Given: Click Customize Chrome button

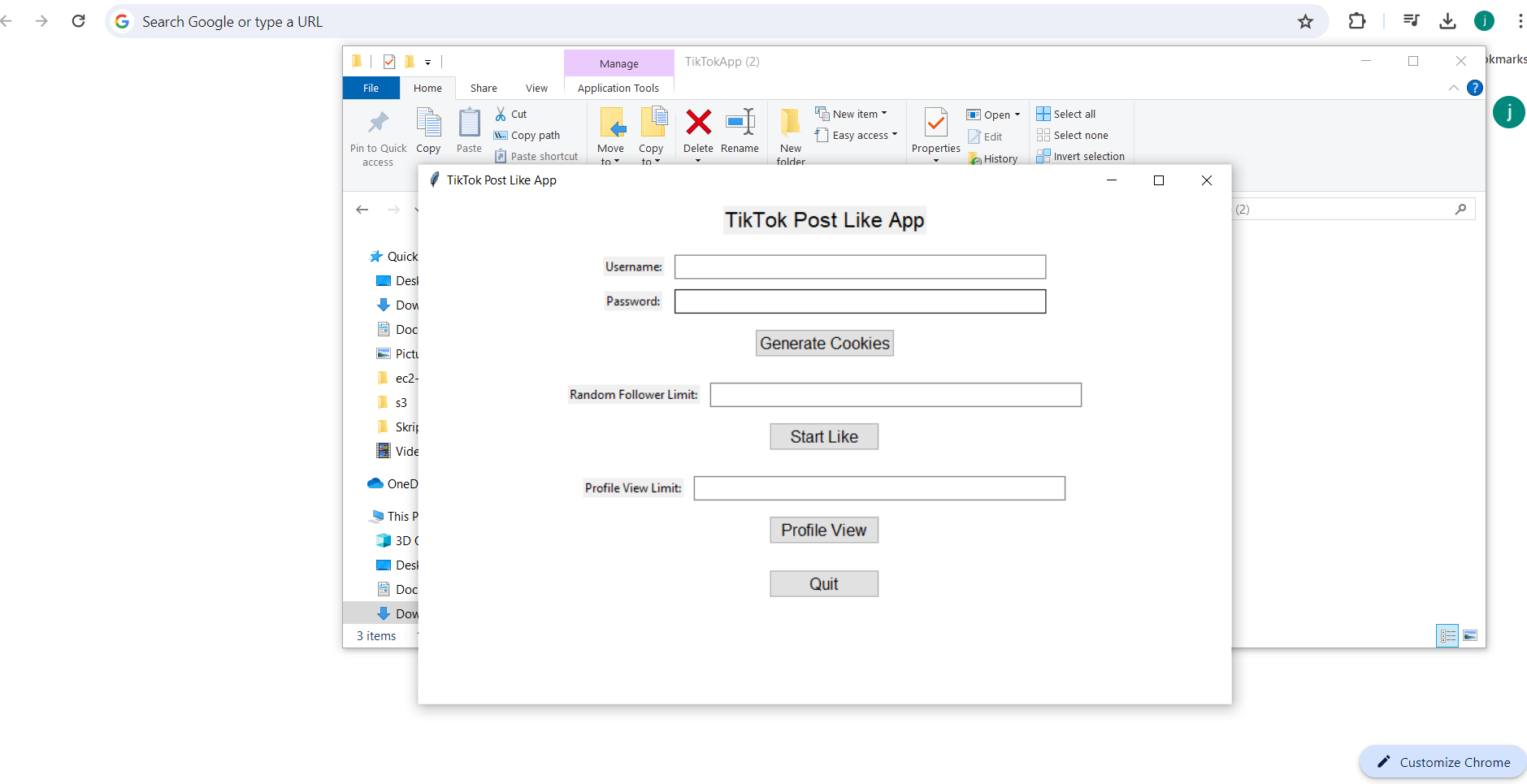Looking at the screenshot, I should (x=1443, y=762).
